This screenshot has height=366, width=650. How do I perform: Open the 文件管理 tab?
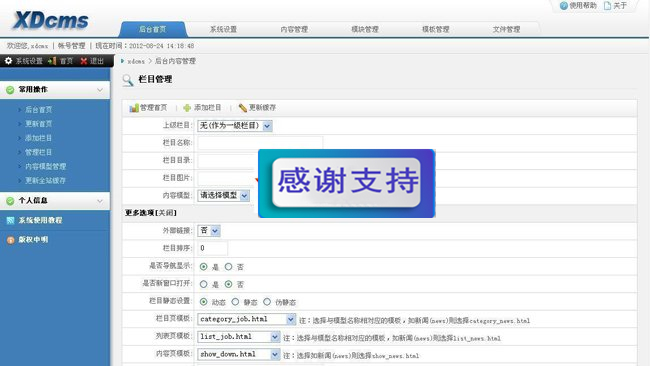pyautogui.click(x=506, y=29)
